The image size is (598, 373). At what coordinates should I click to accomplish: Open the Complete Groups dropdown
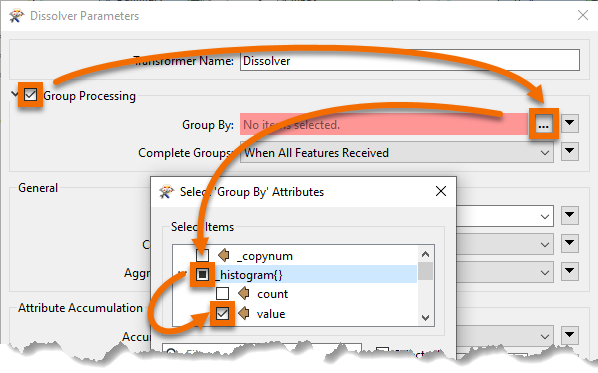click(397, 153)
